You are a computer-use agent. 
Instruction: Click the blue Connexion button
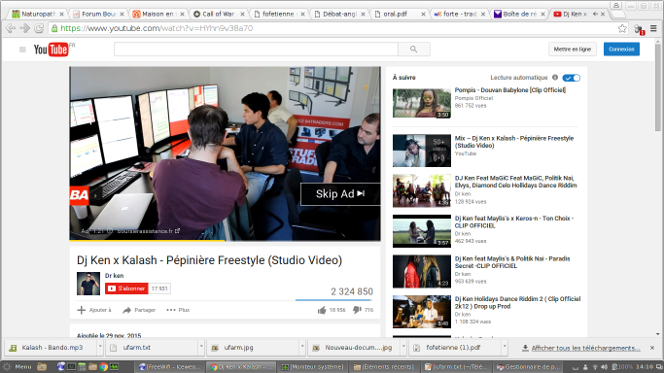(x=622, y=49)
